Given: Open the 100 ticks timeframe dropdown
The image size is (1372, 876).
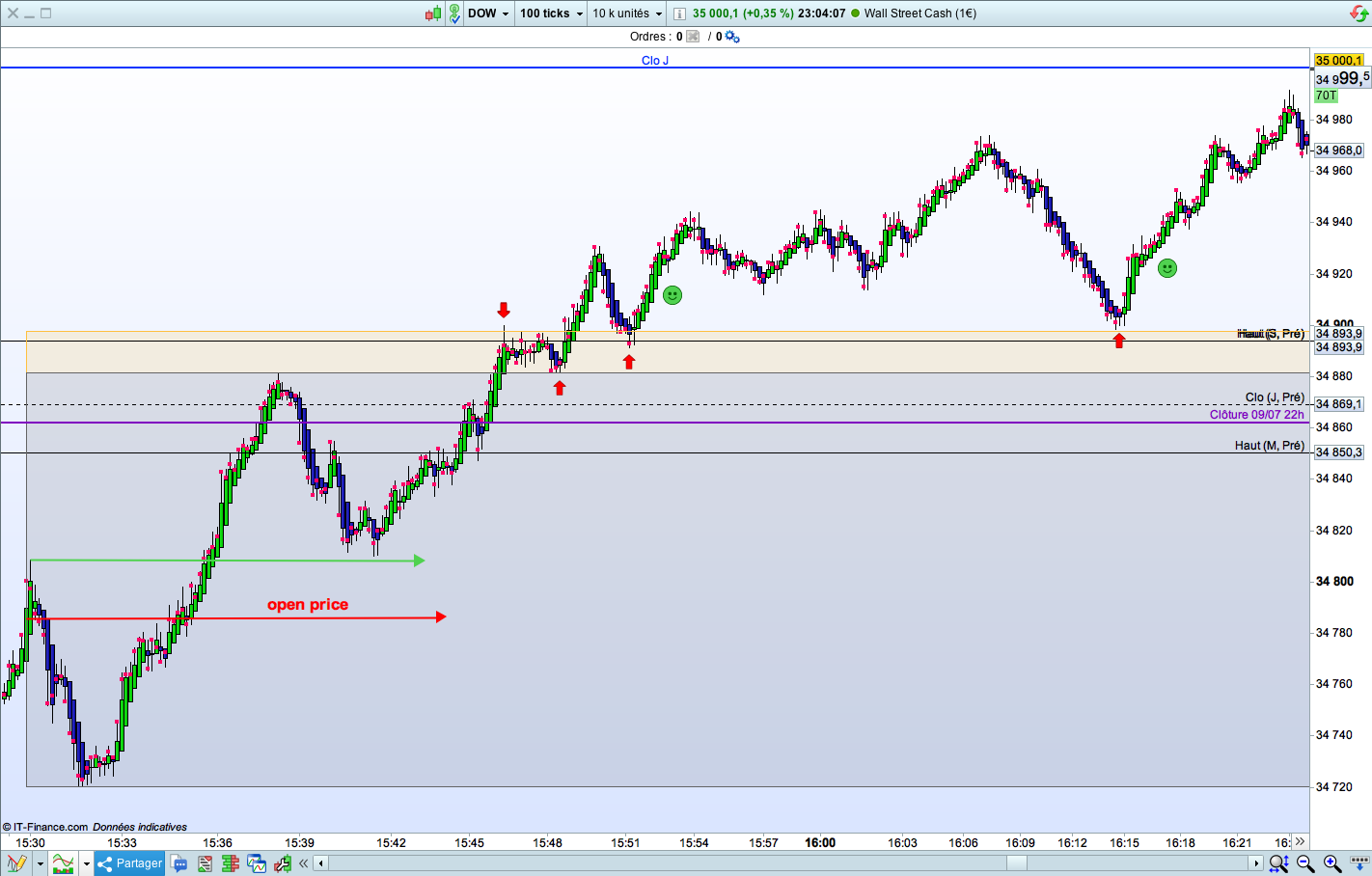Looking at the screenshot, I should tap(551, 14).
